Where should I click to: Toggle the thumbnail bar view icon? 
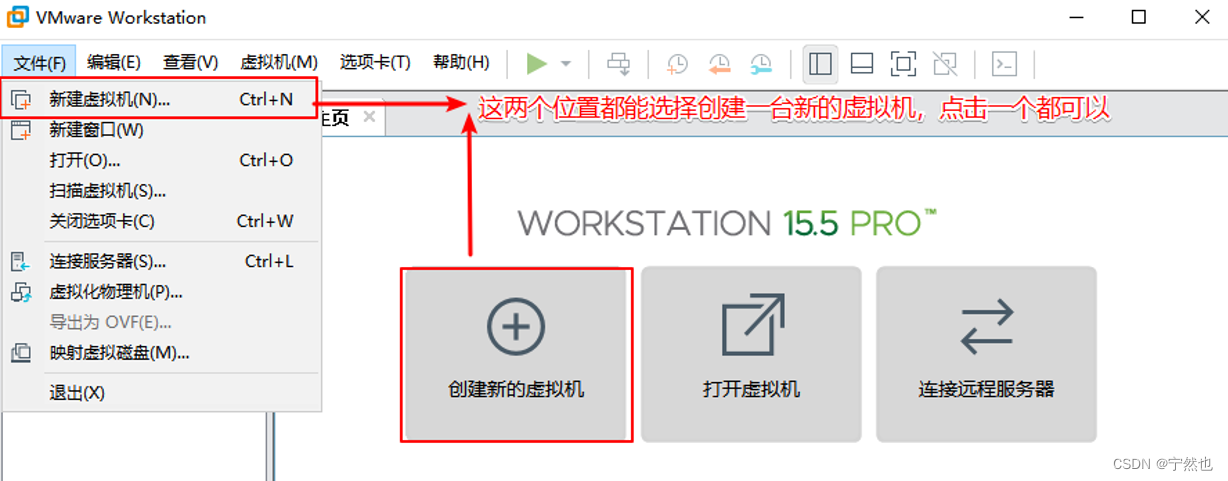(x=862, y=64)
